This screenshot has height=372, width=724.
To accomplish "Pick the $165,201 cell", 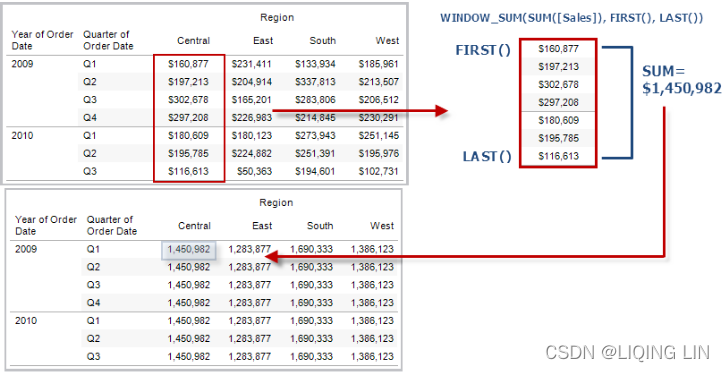I will point(252,100).
